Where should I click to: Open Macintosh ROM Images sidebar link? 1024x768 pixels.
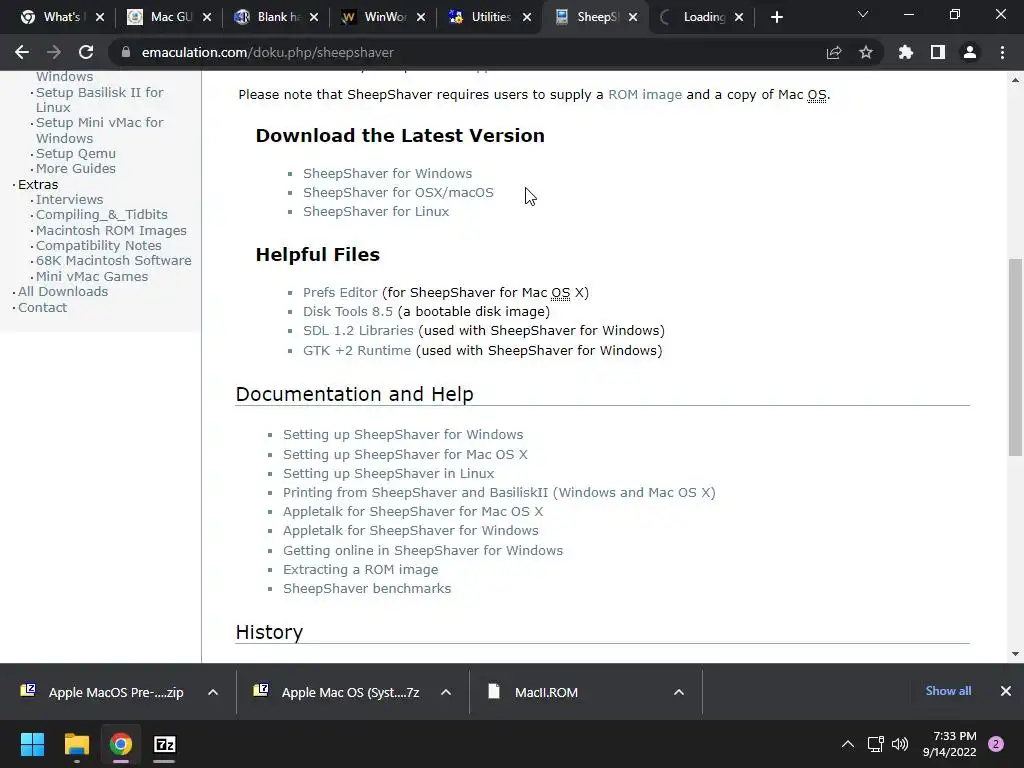(x=111, y=230)
